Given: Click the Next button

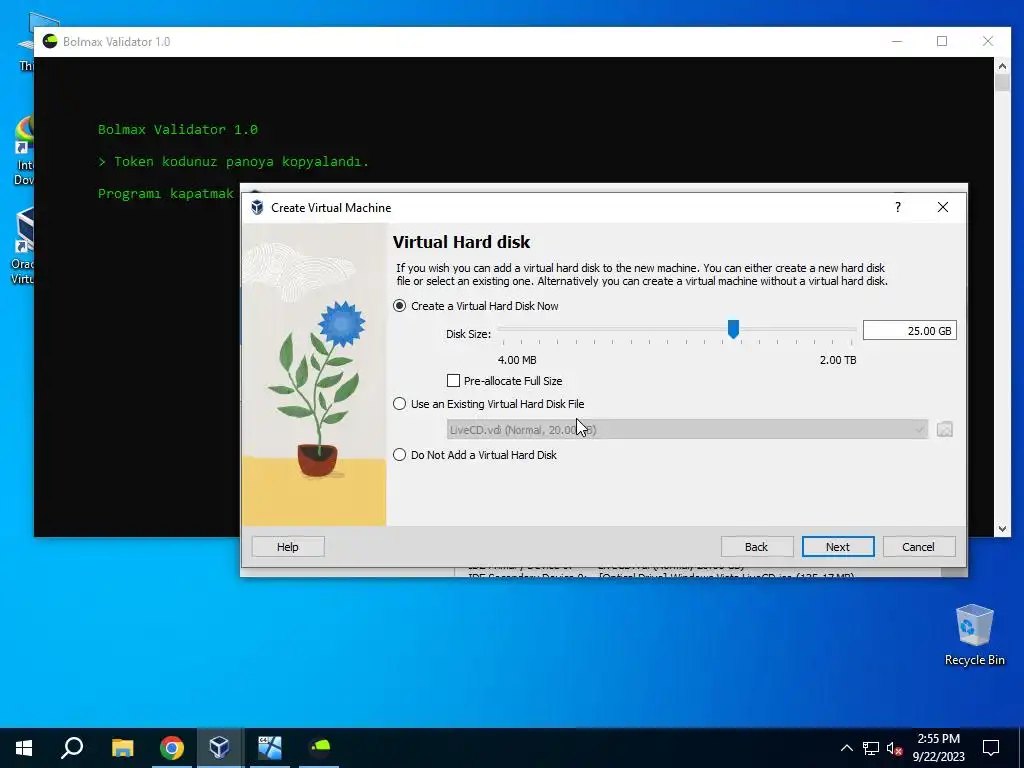Looking at the screenshot, I should click(x=838, y=547).
